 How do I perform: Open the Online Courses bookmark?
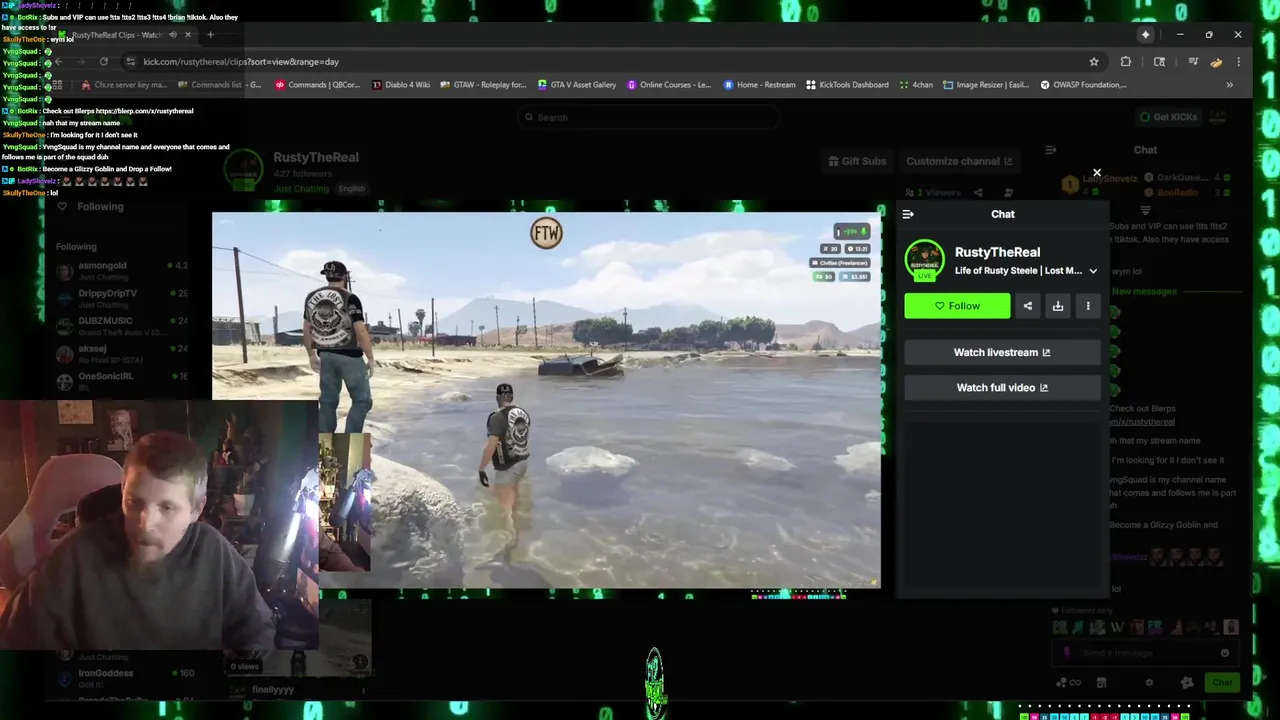pyautogui.click(x=668, y=85)
